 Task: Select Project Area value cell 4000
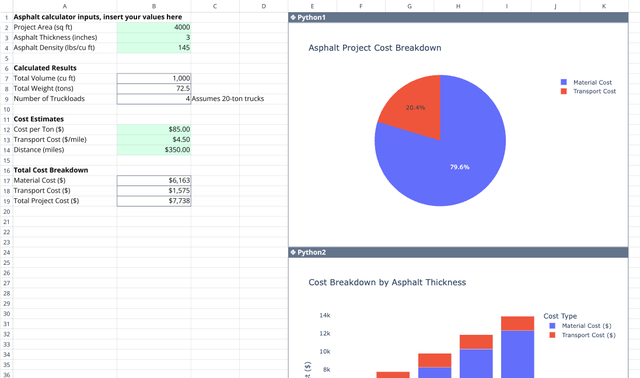pyautogui.click(x=154, y=27)
